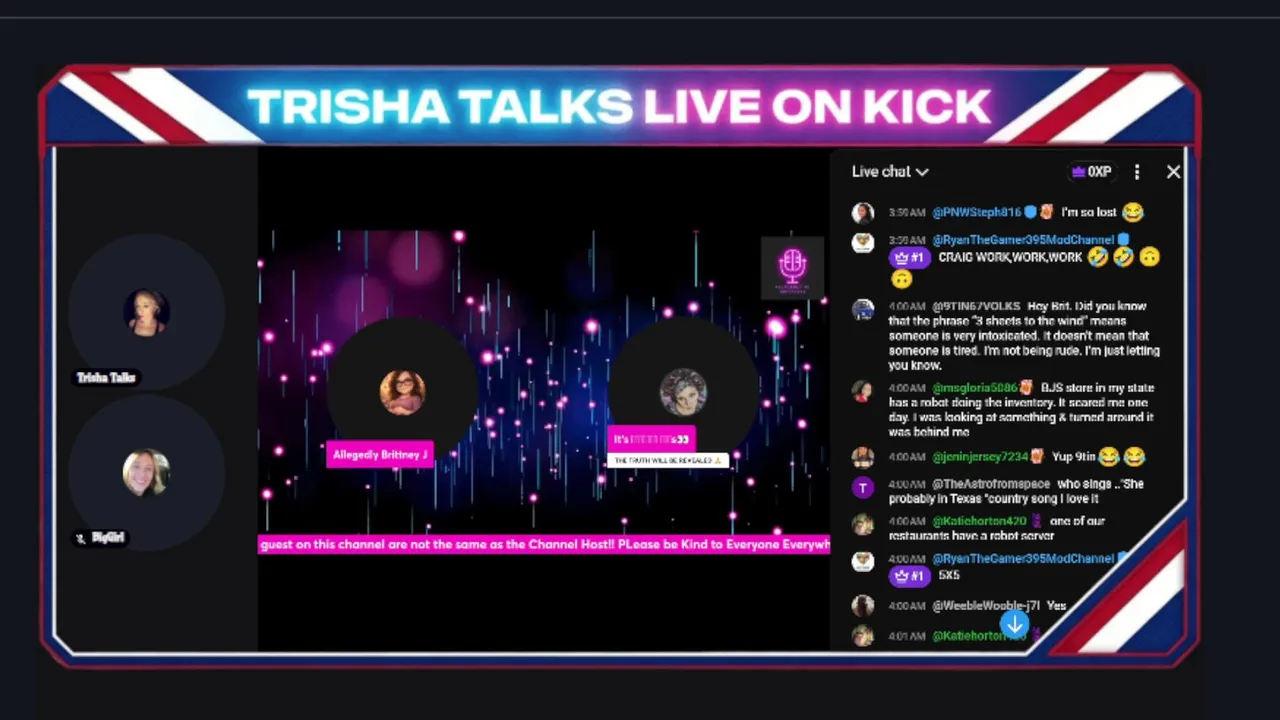Expand the Live chat dropdown
This screenshot has height=720, width=1280.
890,172
